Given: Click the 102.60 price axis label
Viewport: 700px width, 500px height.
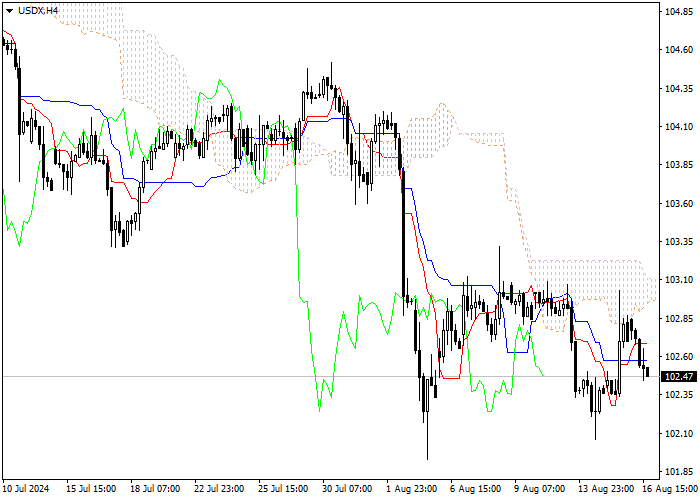Looking at the screenshot, I should [679, 357].
